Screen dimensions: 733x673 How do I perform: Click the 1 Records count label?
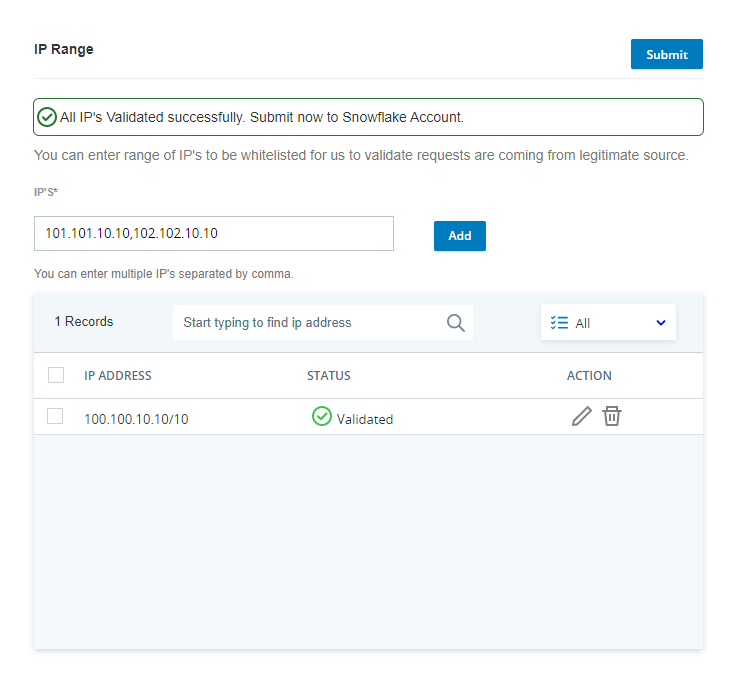click(84, 322)
